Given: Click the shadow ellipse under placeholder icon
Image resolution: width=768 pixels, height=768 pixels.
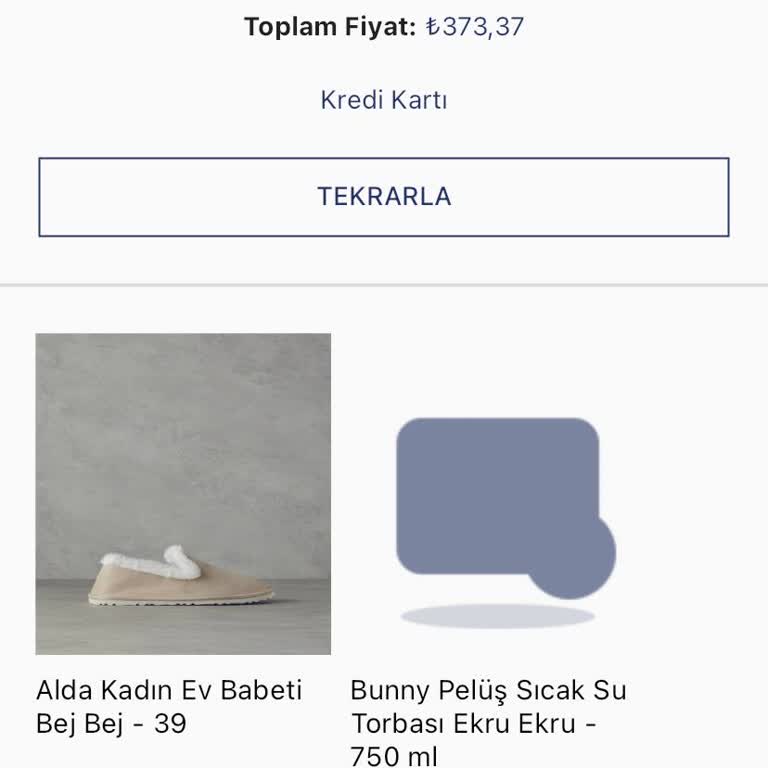Looking at the screenshot, I should (497, 616).
